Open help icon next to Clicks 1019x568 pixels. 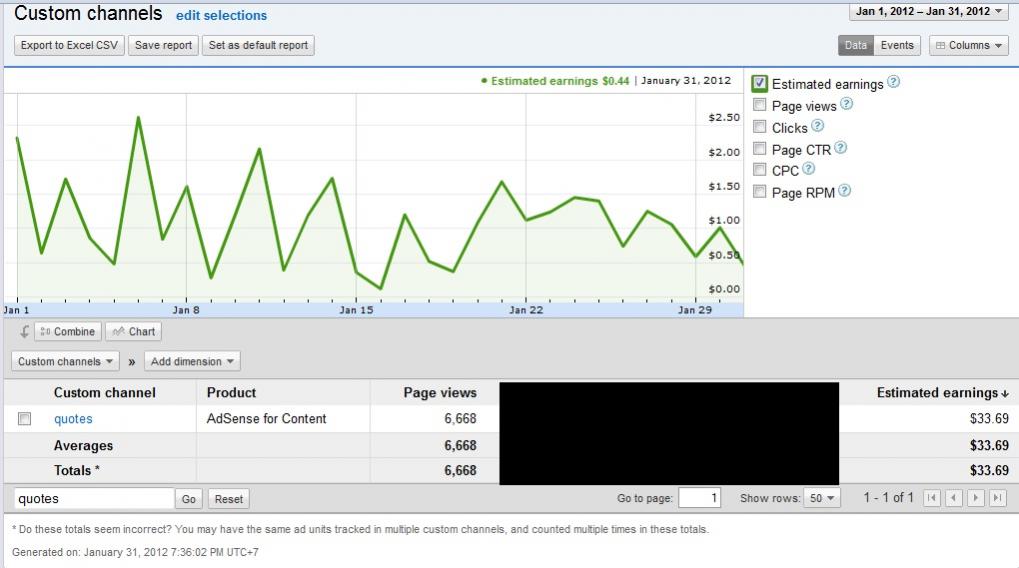click(x=818, y=125)
